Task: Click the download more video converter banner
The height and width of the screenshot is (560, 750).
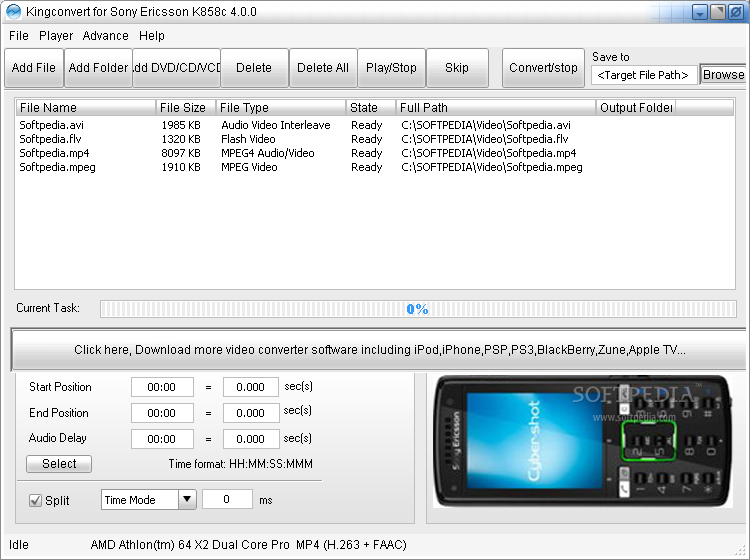Action: tap(379, 350)
